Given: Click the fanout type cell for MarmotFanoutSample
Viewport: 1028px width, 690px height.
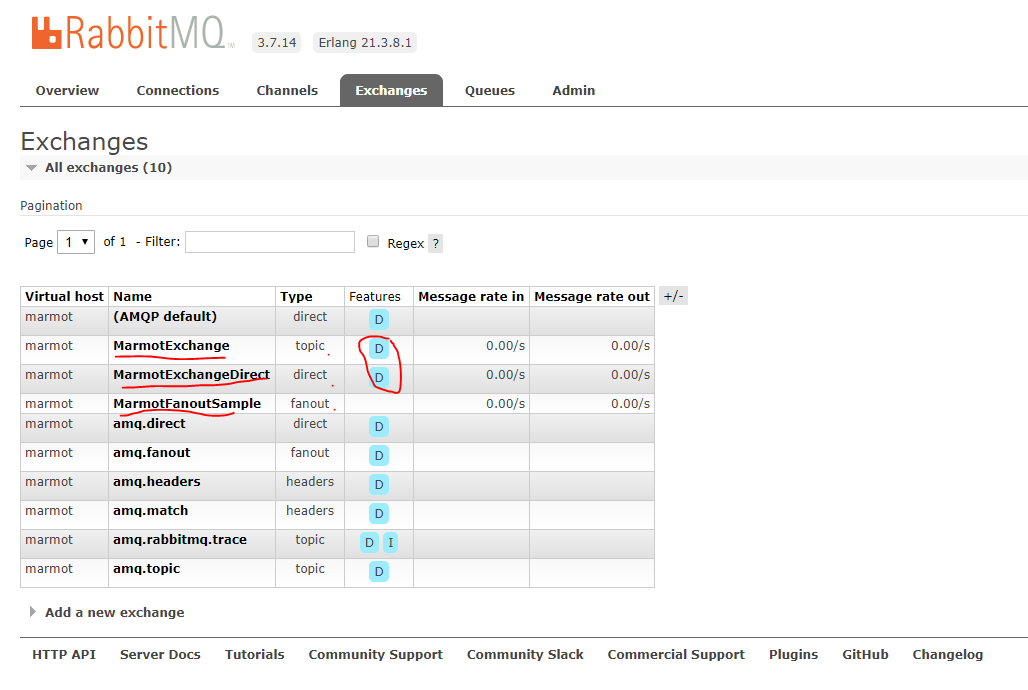Looking at the screenshot, I should [310, 403].
